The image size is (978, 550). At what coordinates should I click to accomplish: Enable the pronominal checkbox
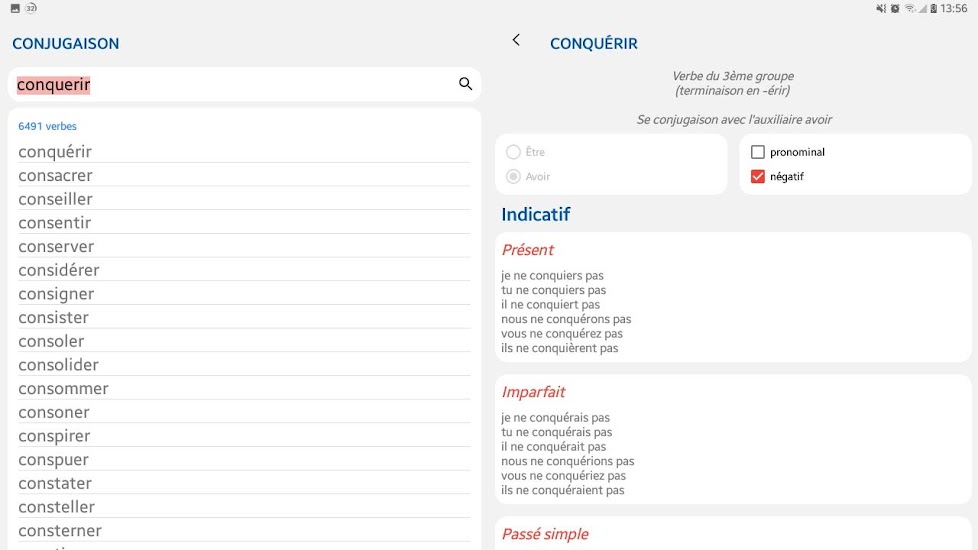(758, 152)
